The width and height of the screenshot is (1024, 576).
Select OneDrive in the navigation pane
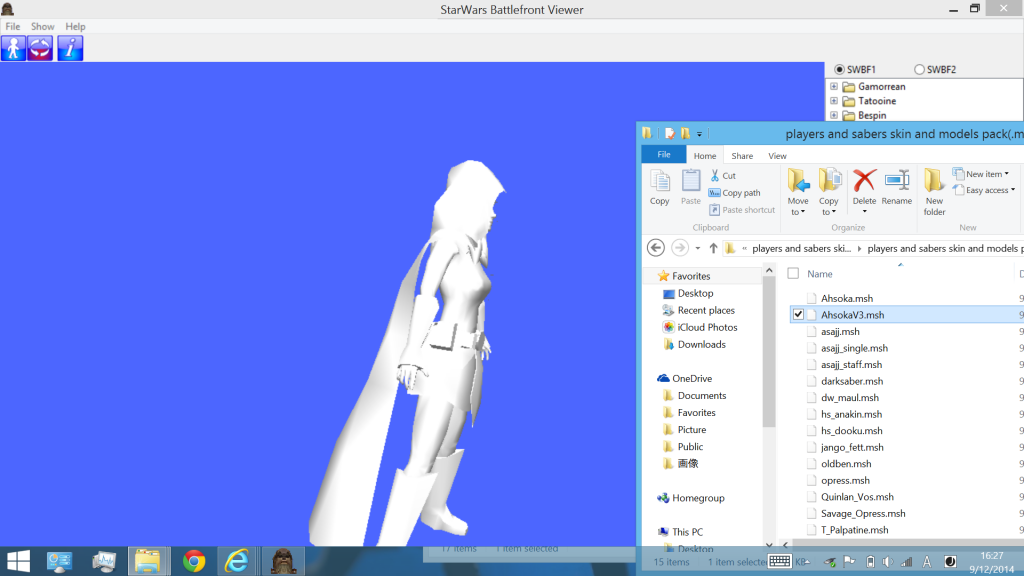point(692,378)
